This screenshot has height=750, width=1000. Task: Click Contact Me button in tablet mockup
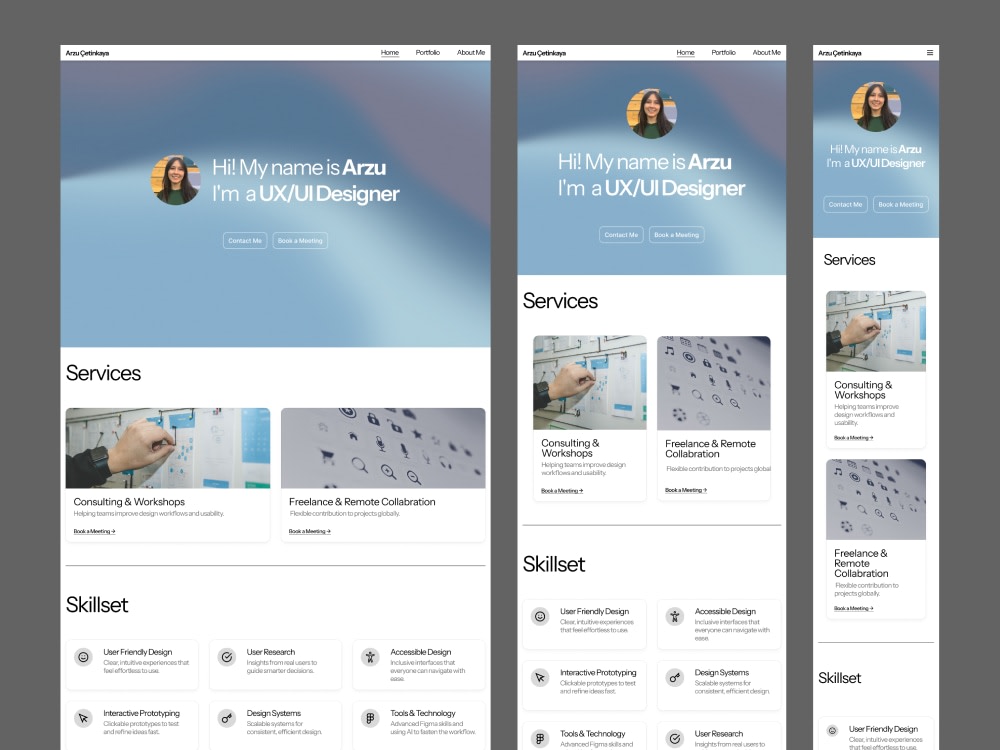point(621,235)
